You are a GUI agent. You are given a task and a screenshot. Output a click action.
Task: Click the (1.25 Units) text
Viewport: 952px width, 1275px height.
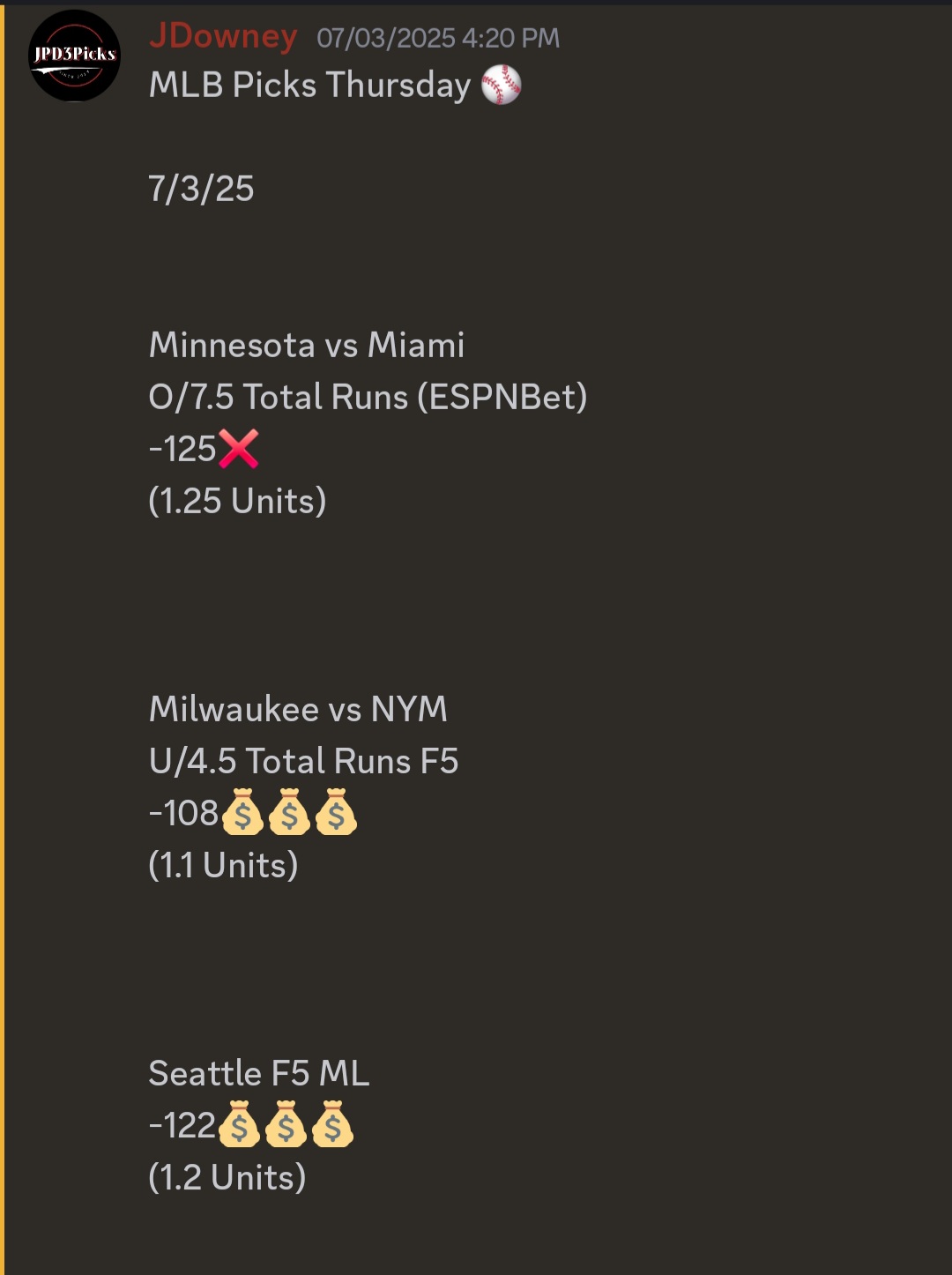coord(238,501)
